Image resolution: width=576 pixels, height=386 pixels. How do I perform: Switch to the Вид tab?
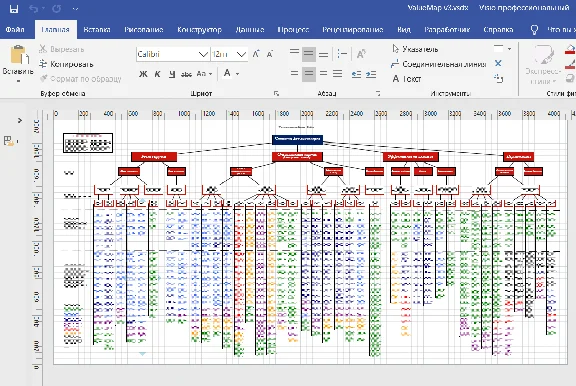pos(404,30)
